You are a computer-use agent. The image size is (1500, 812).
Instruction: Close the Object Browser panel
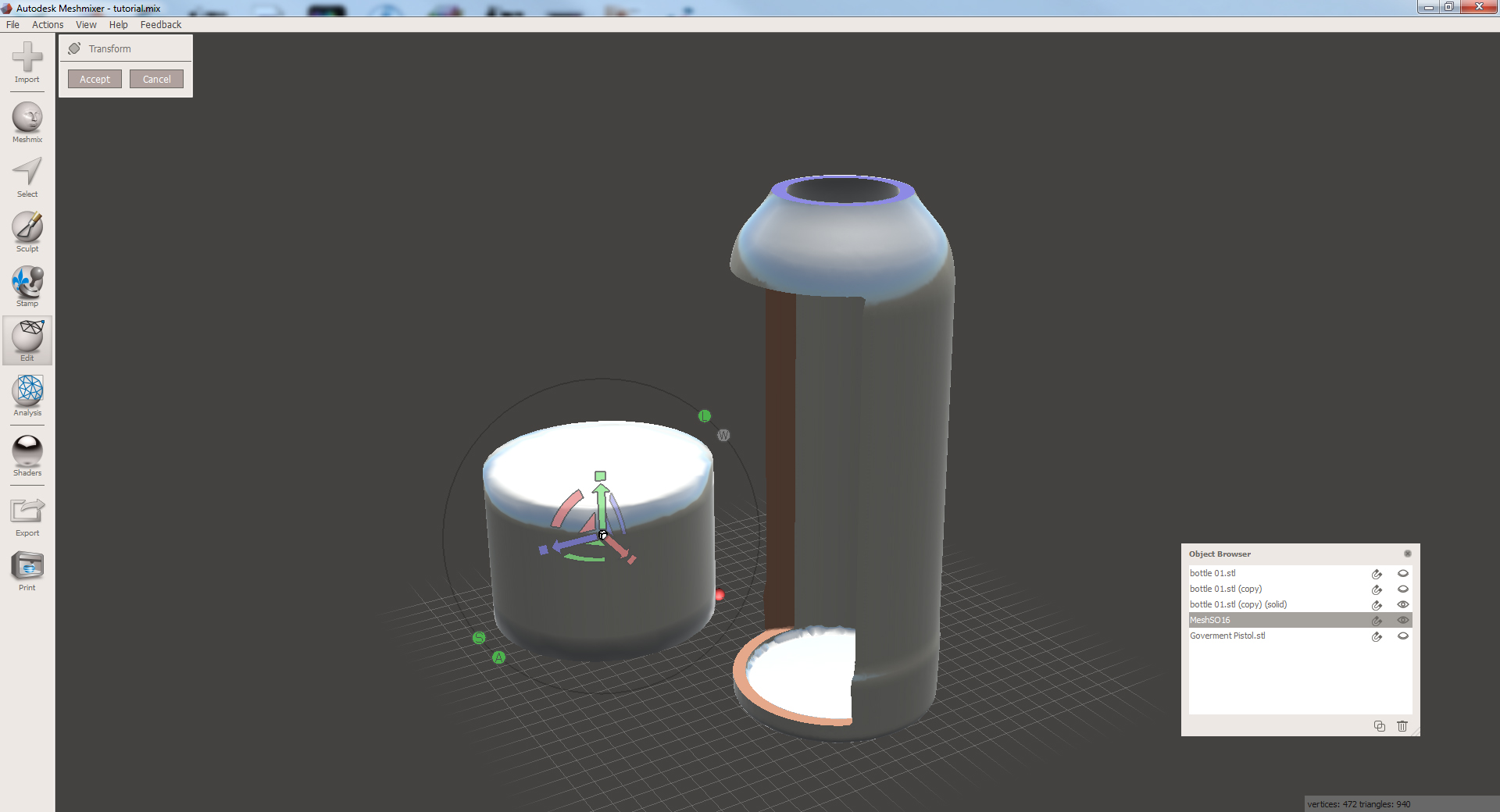click(x=1408, y=554)
